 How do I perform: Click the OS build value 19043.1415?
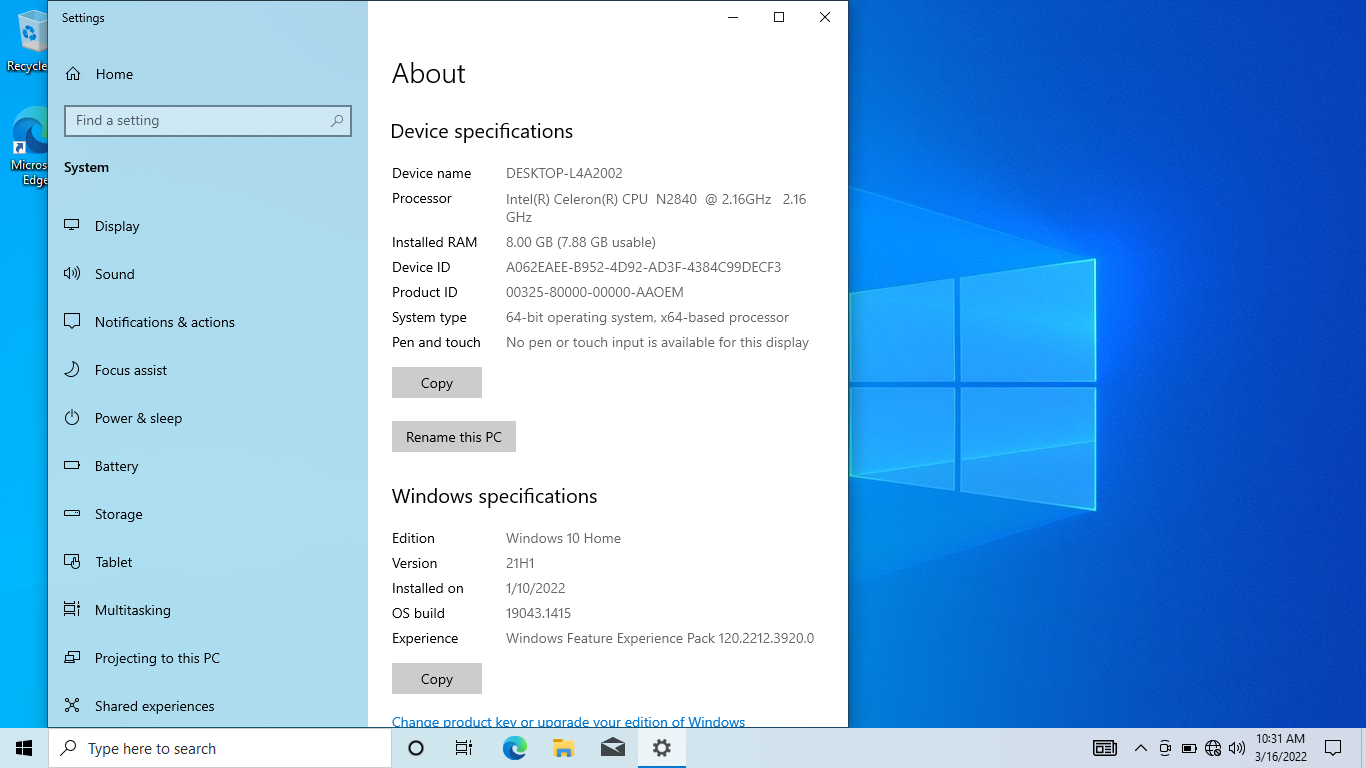pyautogui.click(x=538, y=613)
